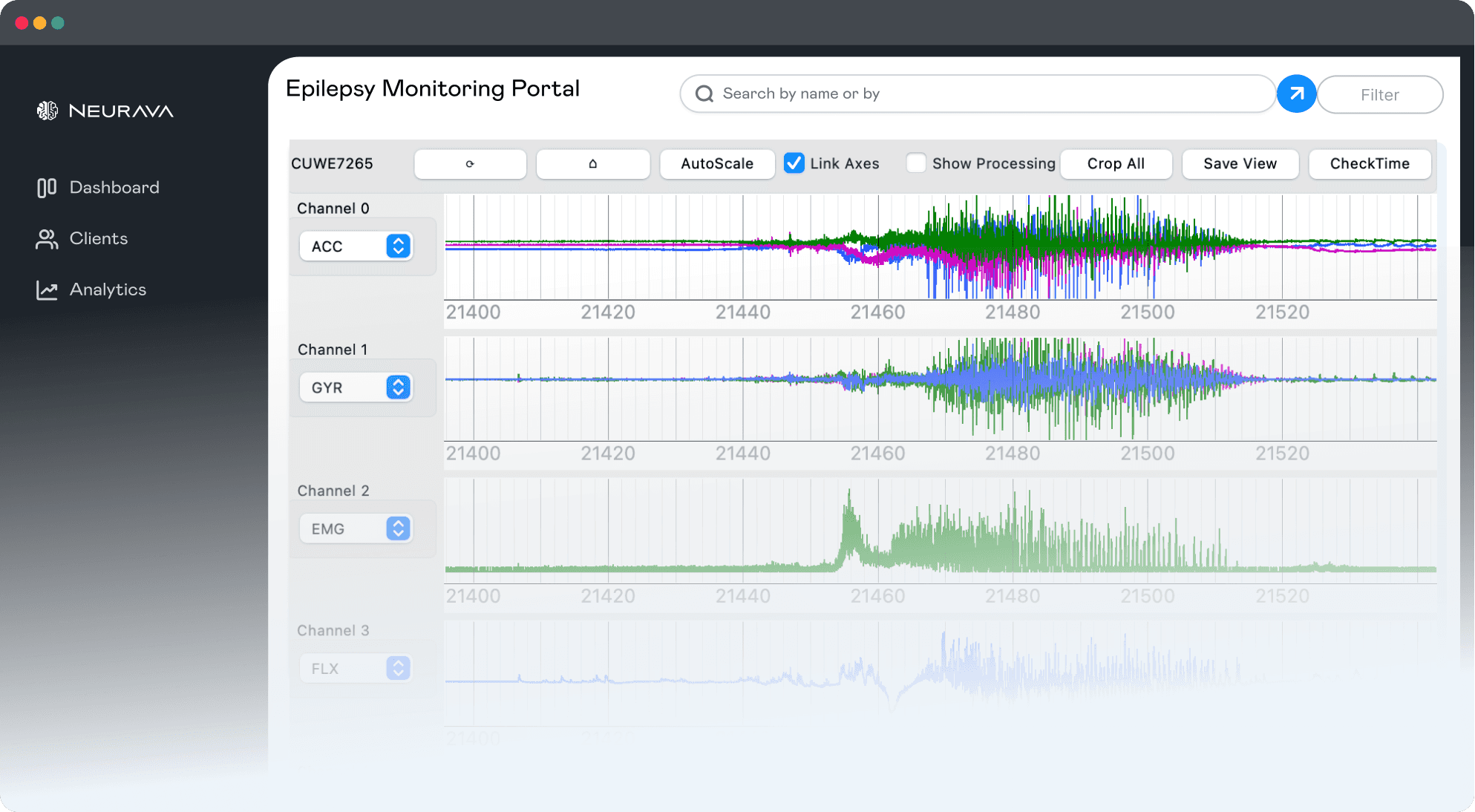Click the Dashboard sidebar icon
This screenshot has width=1475, height=812.
tap(47, 188)
